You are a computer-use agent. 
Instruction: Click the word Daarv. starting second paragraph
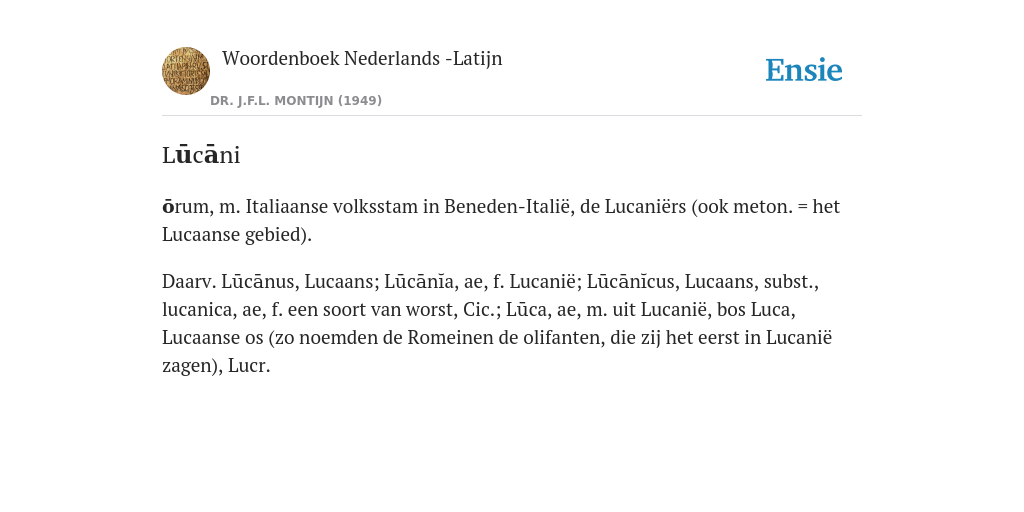tap(189, 281)
